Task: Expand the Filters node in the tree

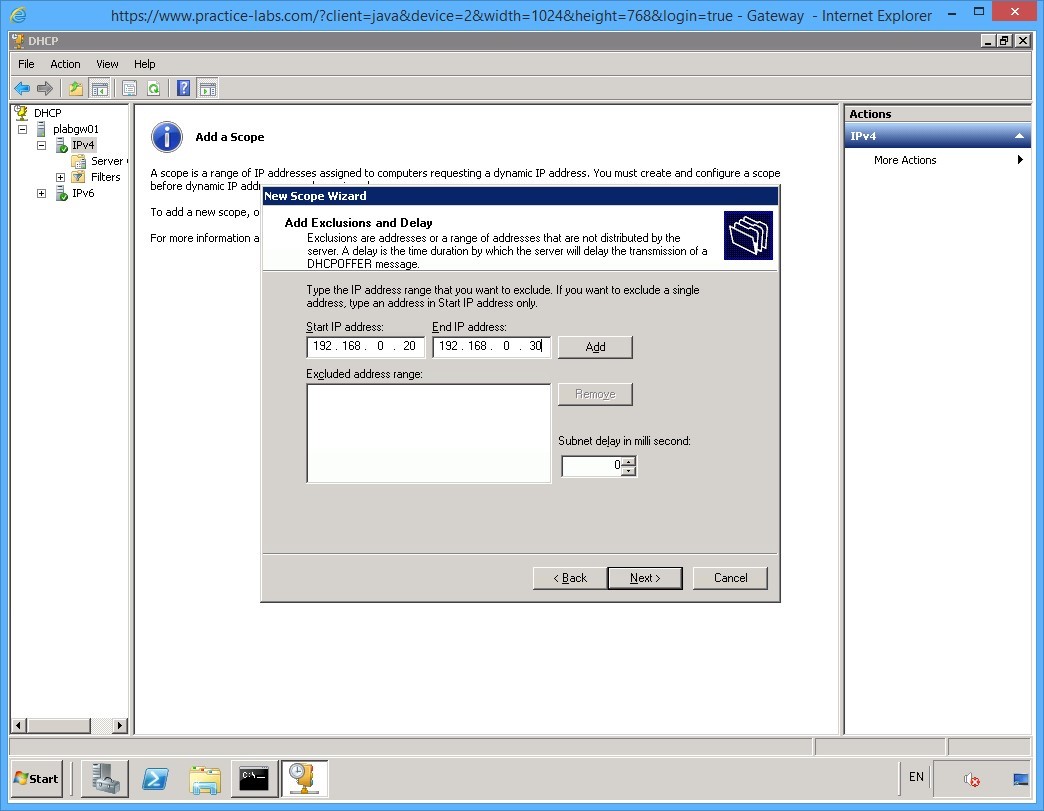Action: click(x=59, y=176)
